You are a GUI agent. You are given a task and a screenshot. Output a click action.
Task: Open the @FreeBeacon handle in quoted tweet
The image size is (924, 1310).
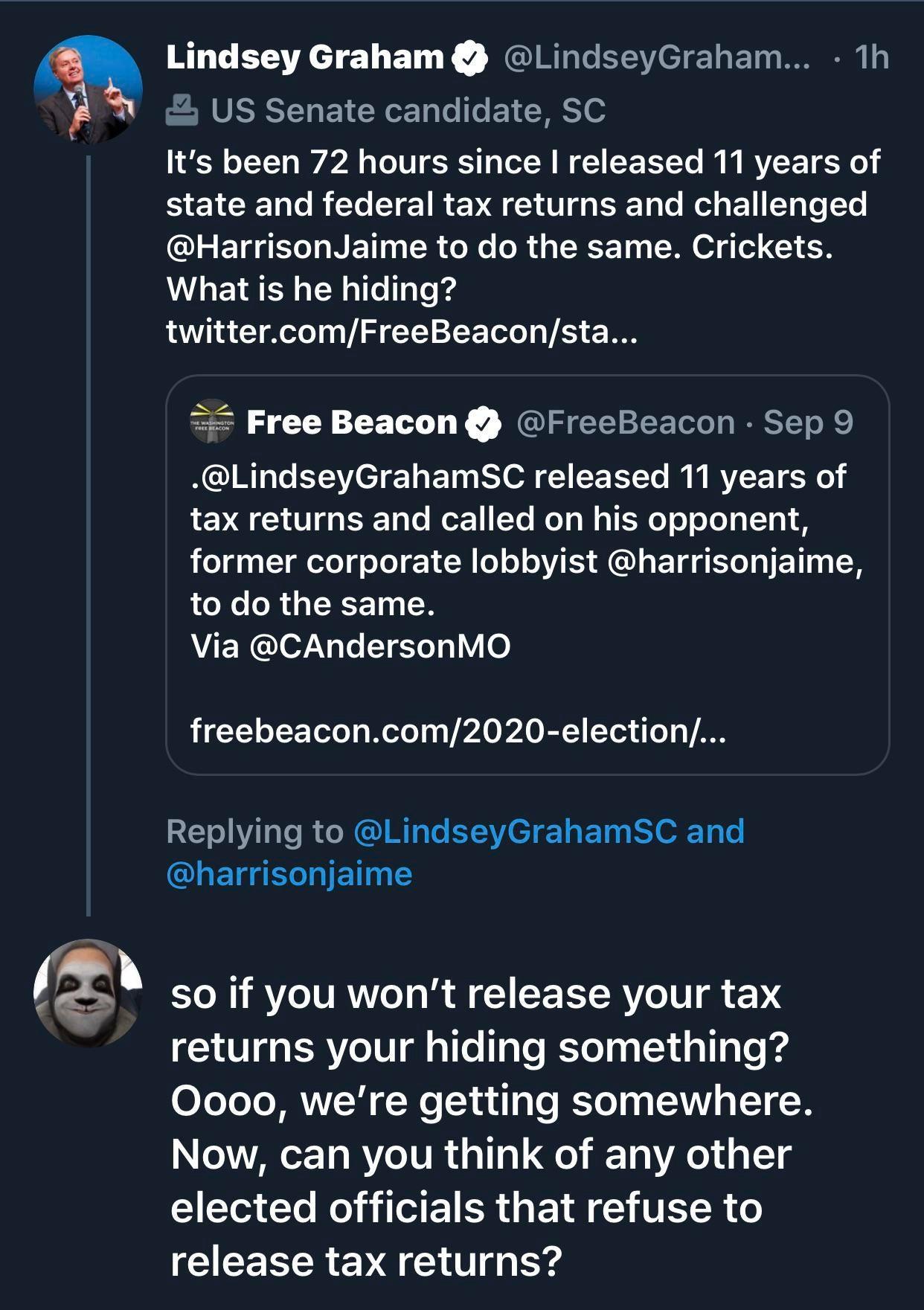tap(625, 423)
